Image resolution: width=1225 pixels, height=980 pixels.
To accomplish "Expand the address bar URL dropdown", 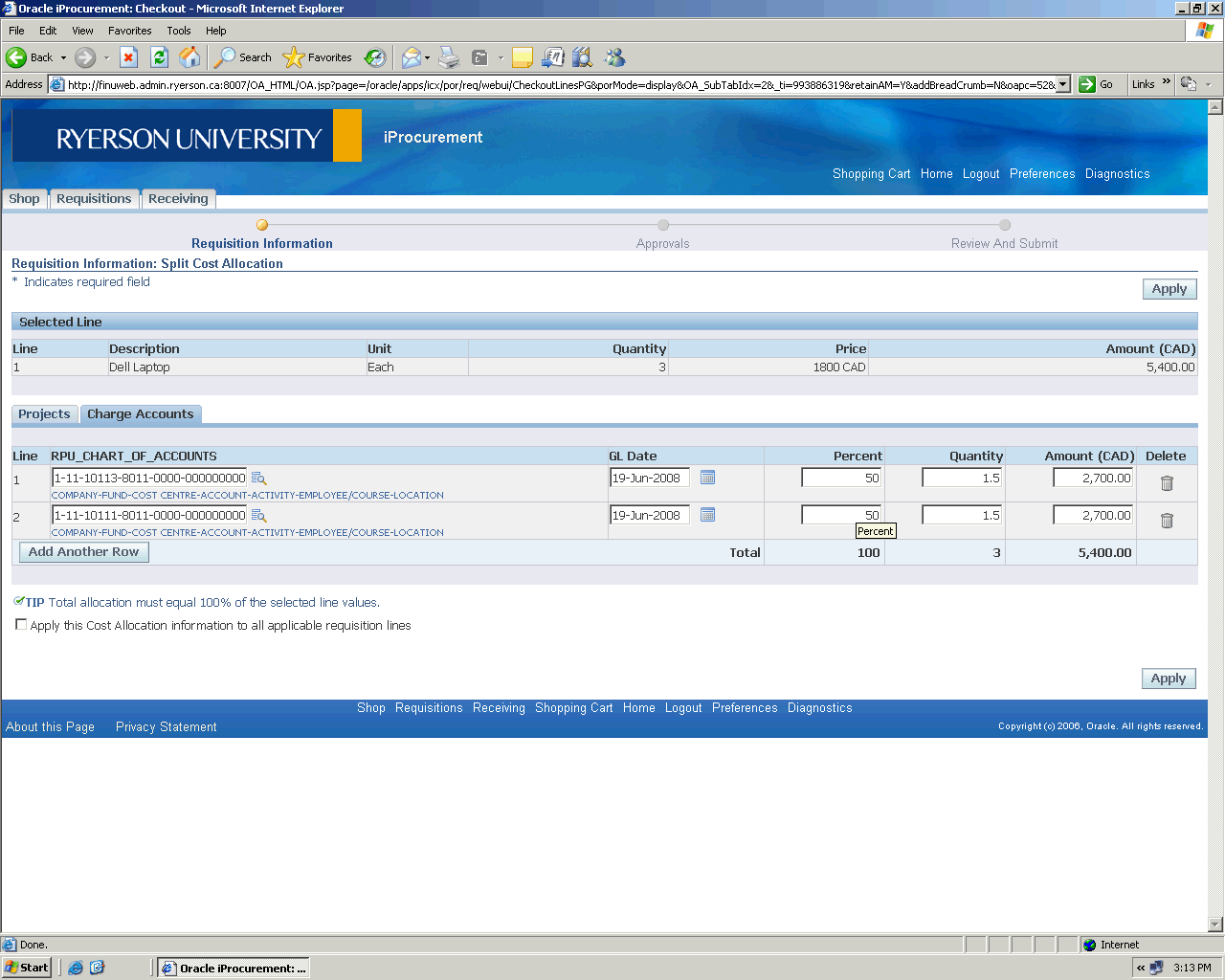I will [1062, 84].
